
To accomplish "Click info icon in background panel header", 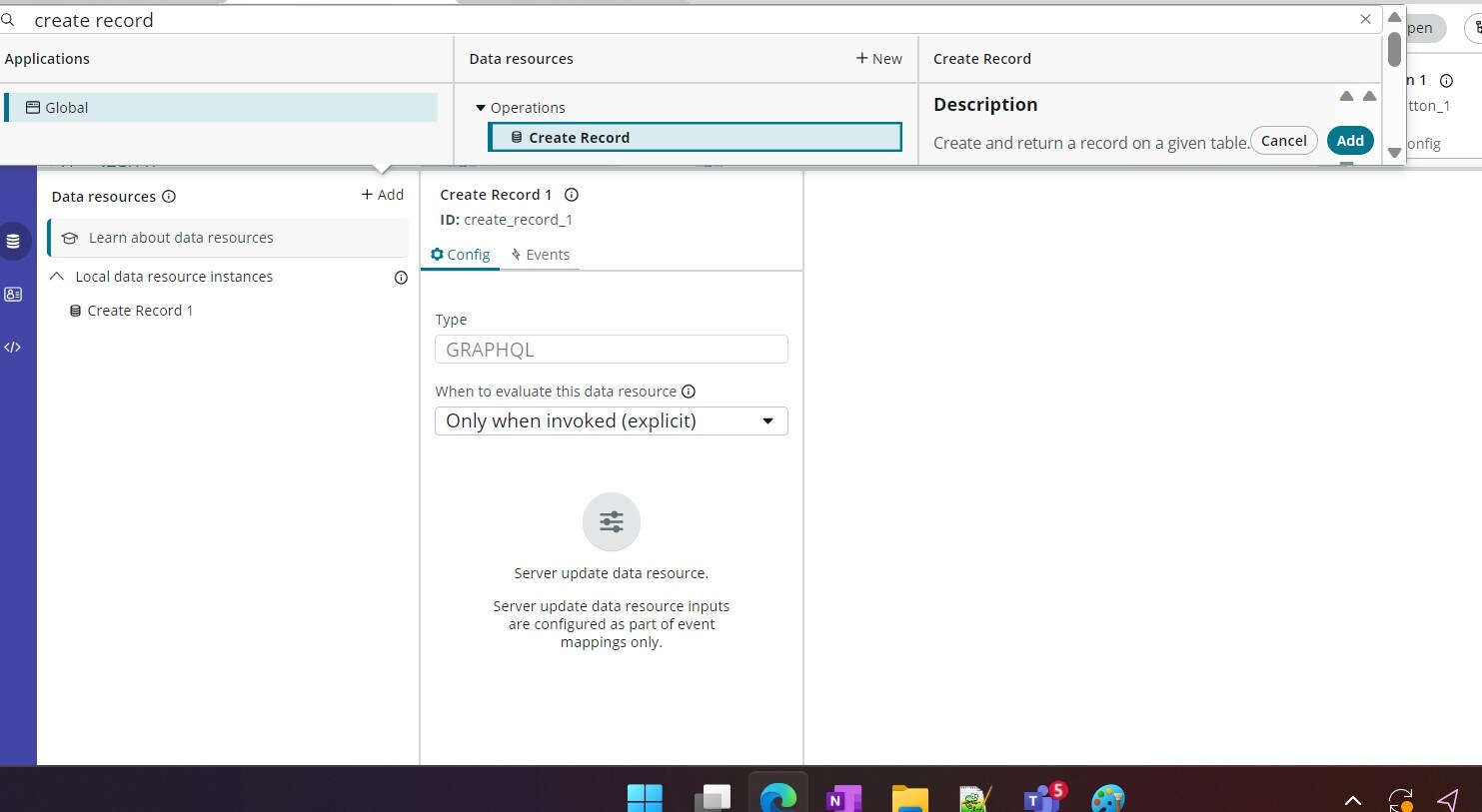I will point(1446,81).
